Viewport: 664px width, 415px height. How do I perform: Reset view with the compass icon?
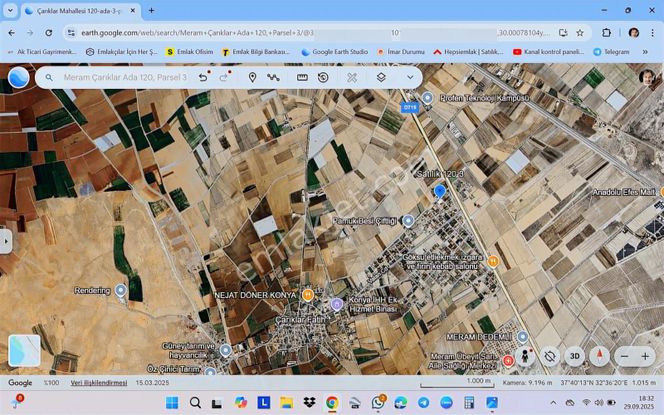[599, 356]
